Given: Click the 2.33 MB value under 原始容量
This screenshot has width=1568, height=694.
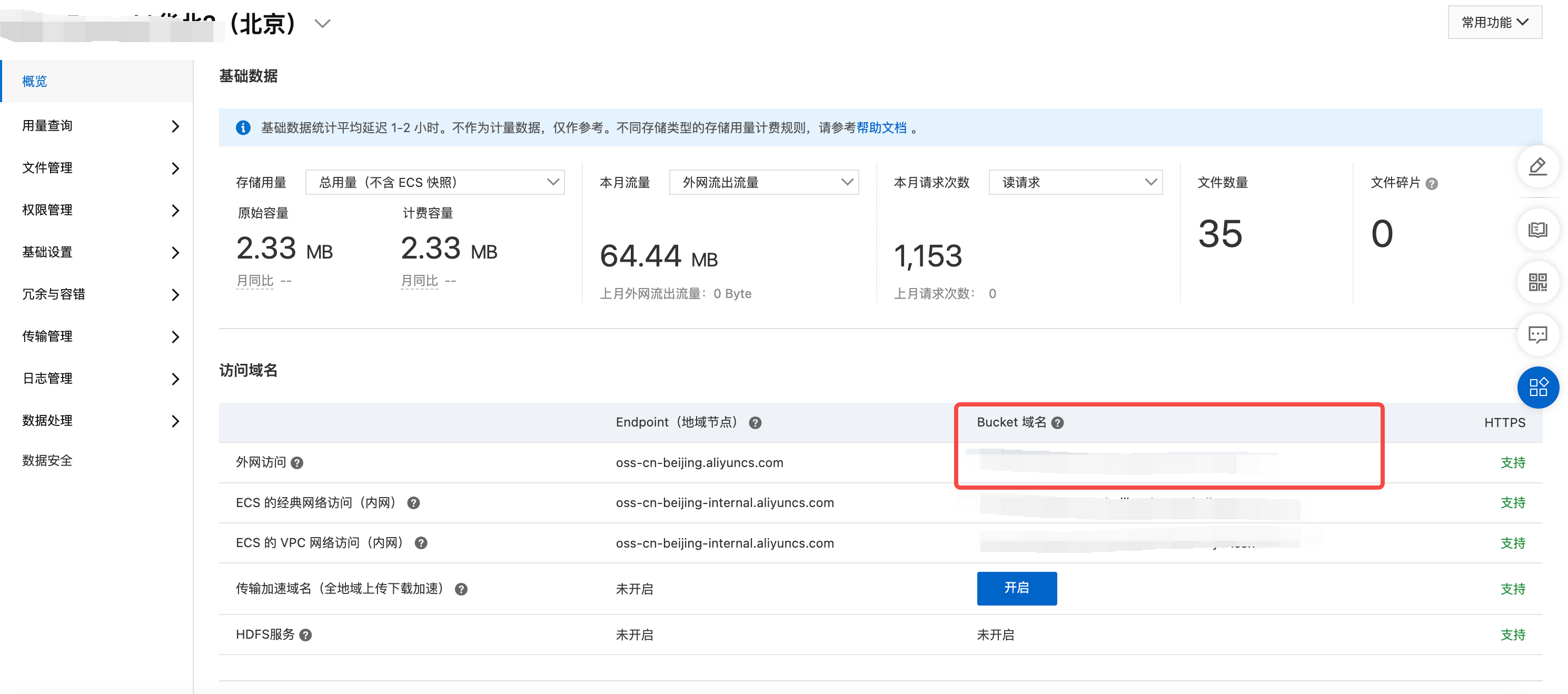Looking at the screenshot, I should (284, 249).
